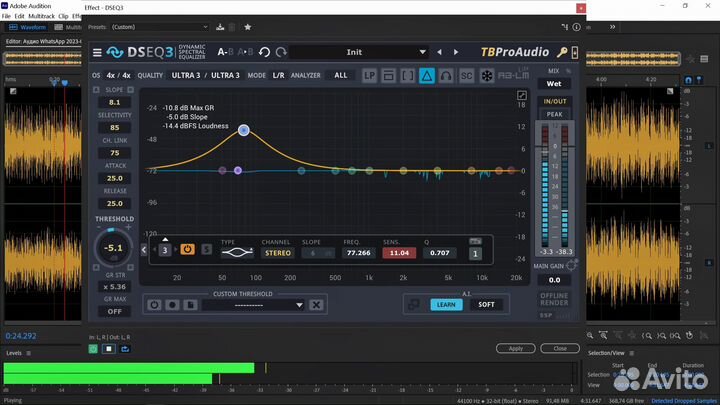This screenshot has height=405, width=720.
Task: Click the redo arrow icon
Action: pos(282,52)
